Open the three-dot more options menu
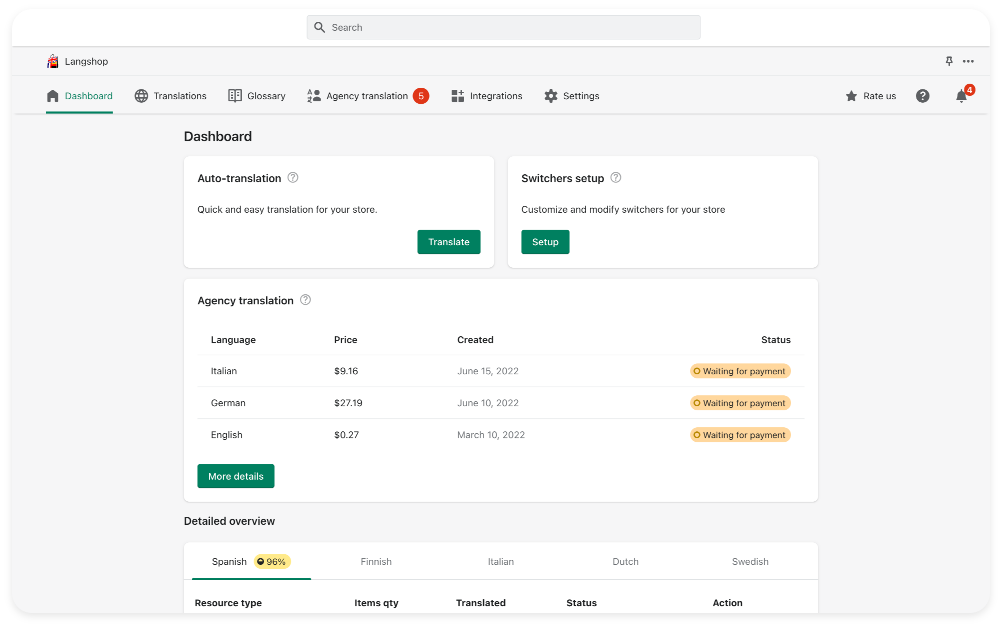The image size is (1002, 628). pyautogui.click(x=968, y=61)
